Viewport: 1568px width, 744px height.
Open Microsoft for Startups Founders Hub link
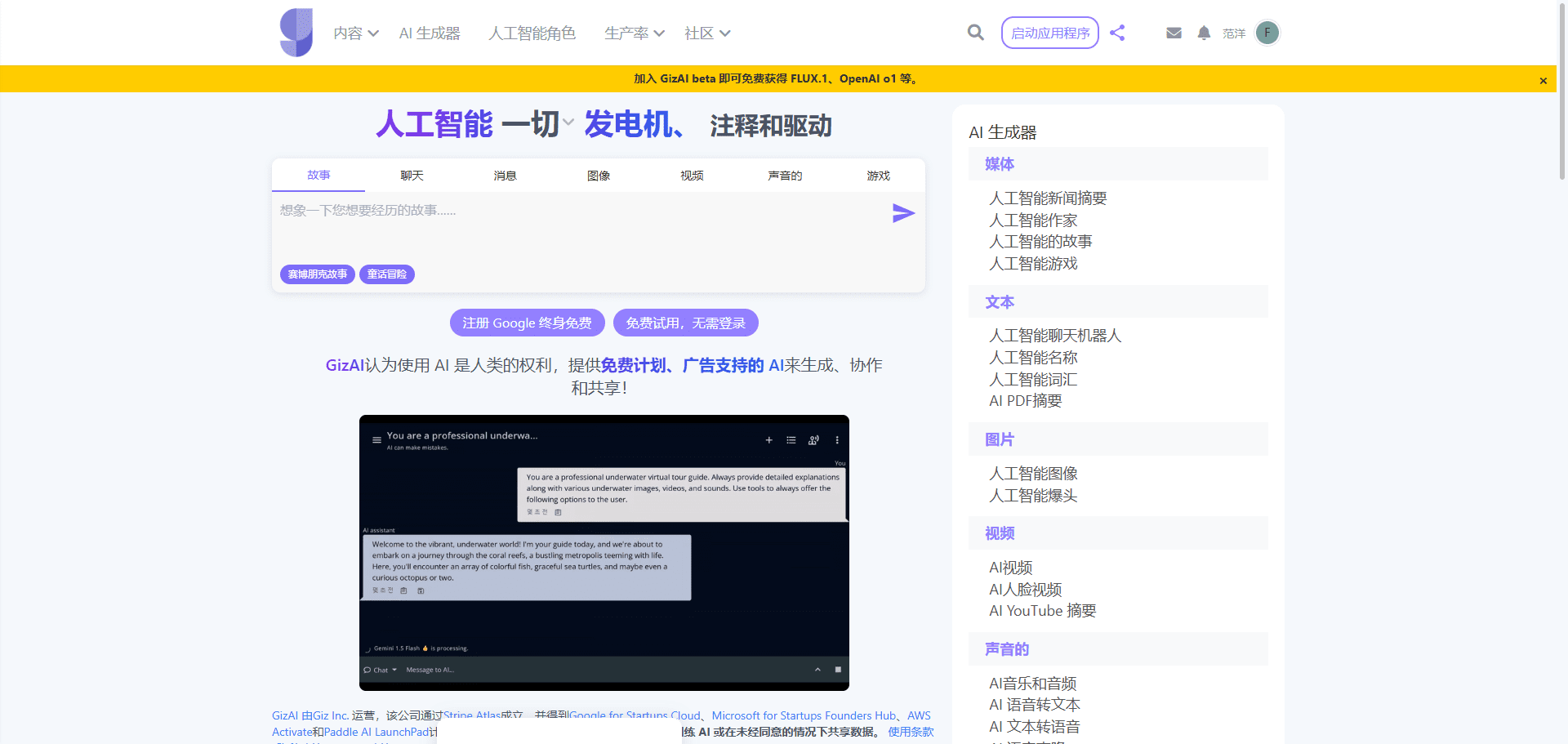pyautogui.click(x=804, y=715)
